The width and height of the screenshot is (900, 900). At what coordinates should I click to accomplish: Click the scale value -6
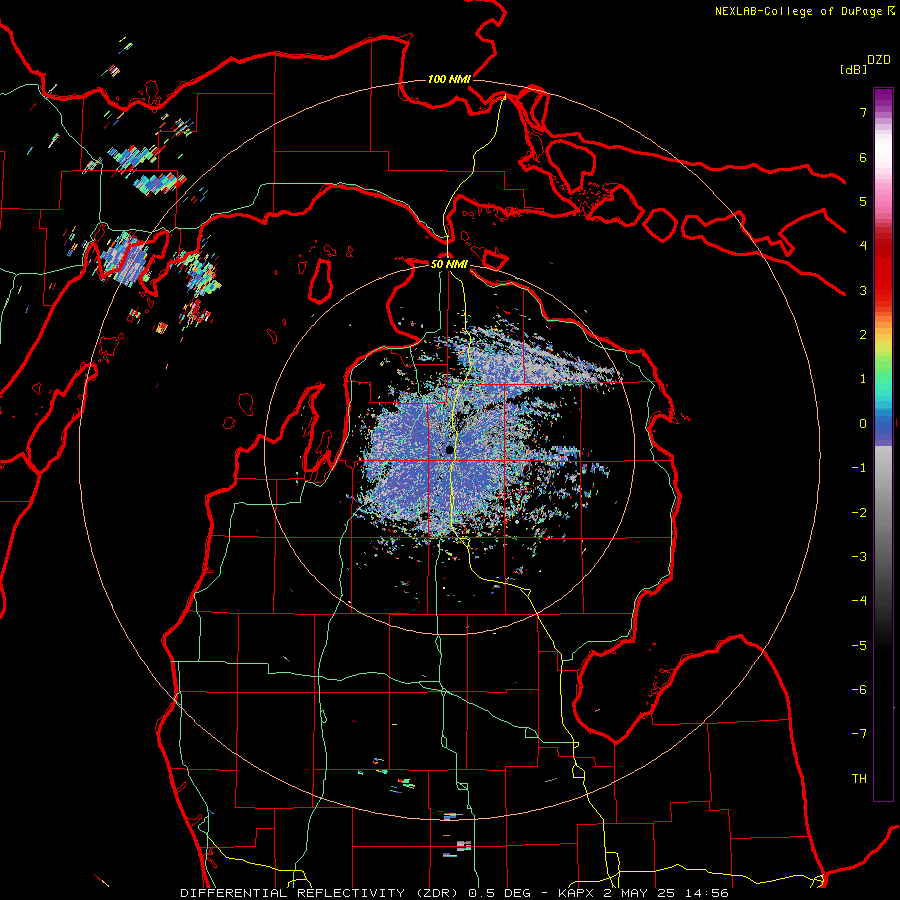coord(859,690)
